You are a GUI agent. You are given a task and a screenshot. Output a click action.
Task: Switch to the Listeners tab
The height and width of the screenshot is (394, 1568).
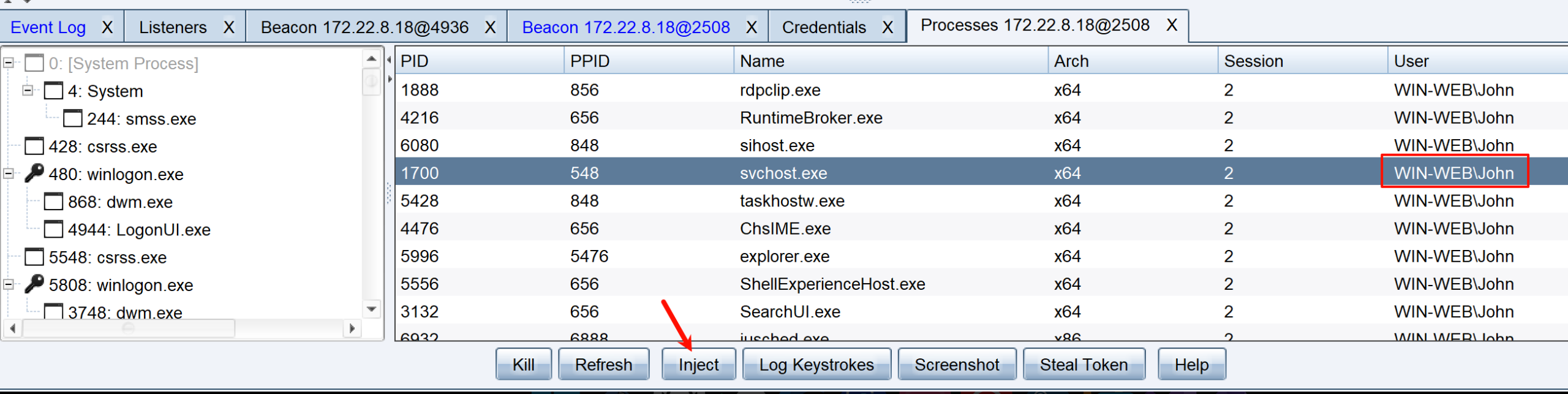click(x=173, y=28)
